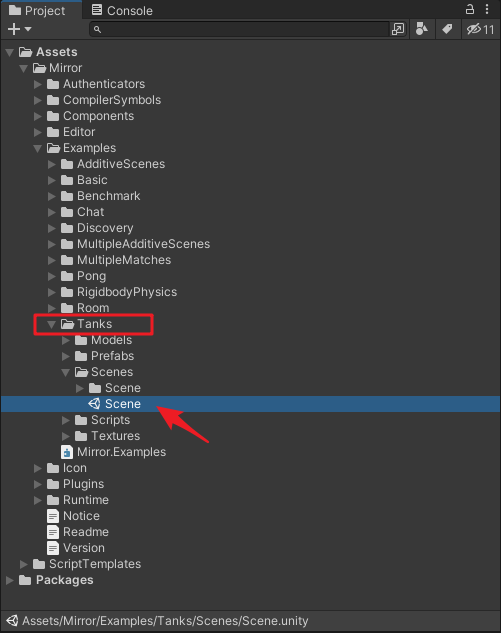Screen dimensions: 501x633
Task: Select the Mirror open-folder icon
Action: [x=39, y=68]
